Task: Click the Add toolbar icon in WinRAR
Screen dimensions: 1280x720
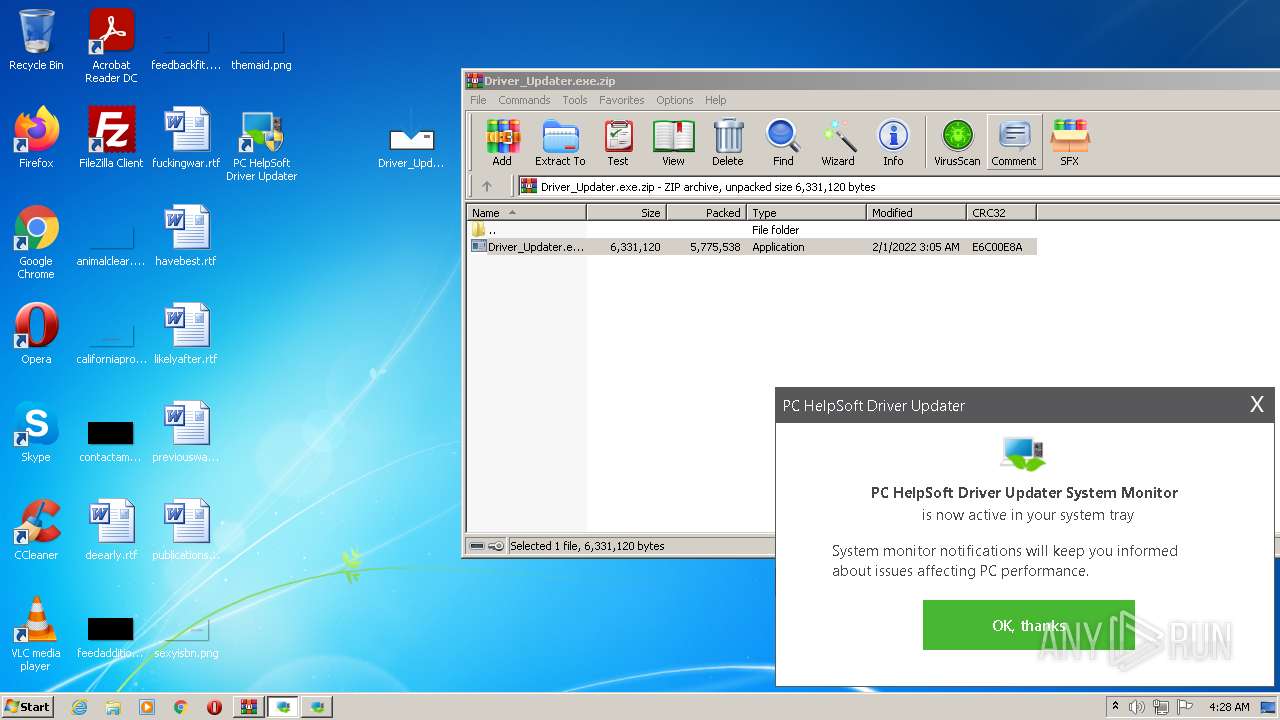Action: (x=502, y=142)
